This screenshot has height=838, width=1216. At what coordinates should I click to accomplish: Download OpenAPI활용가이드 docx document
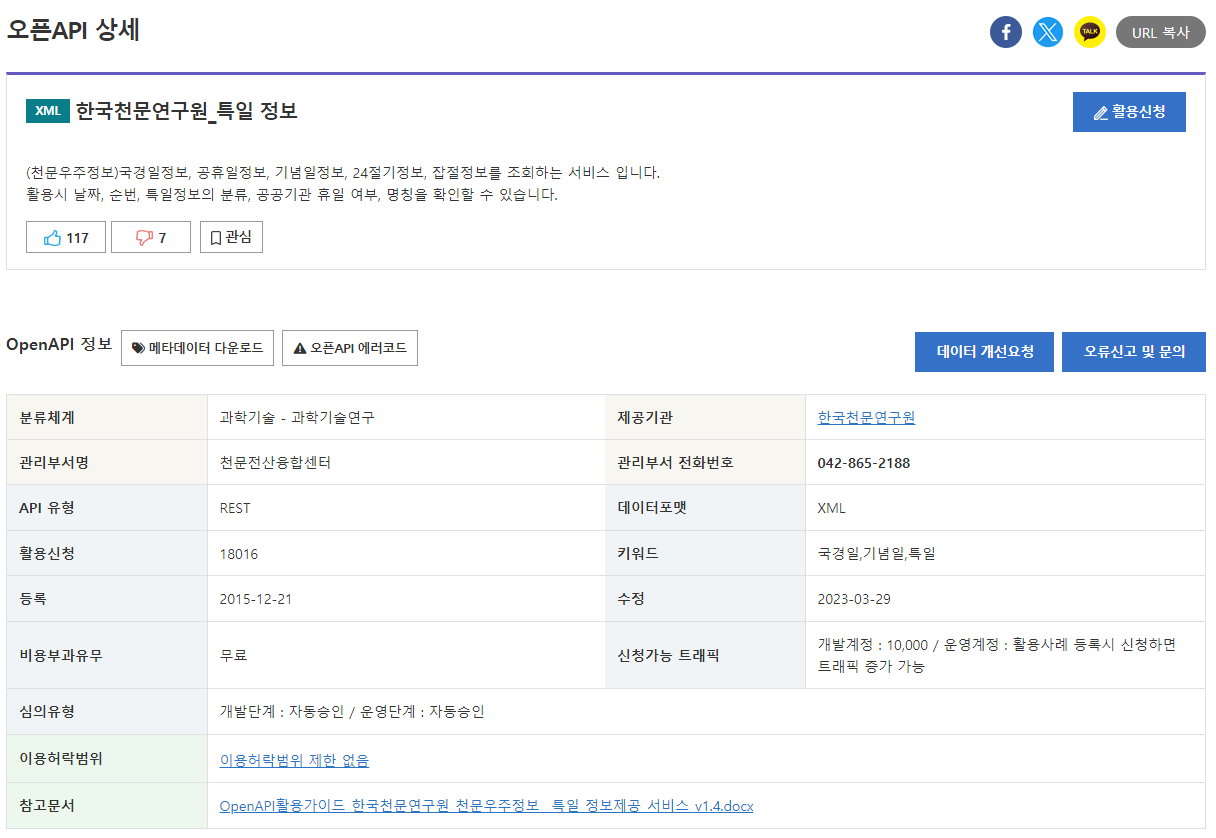tap(486, 806)
